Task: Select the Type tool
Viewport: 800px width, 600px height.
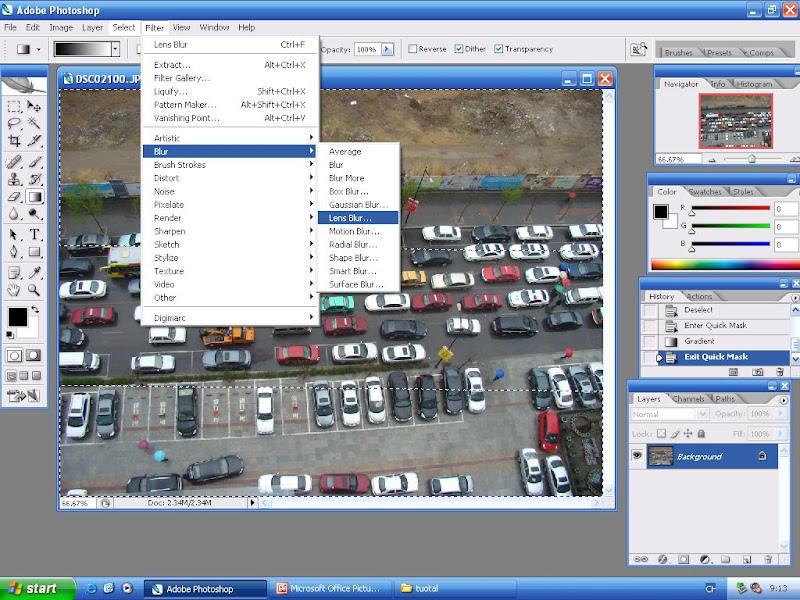Action: coord(34,234)
